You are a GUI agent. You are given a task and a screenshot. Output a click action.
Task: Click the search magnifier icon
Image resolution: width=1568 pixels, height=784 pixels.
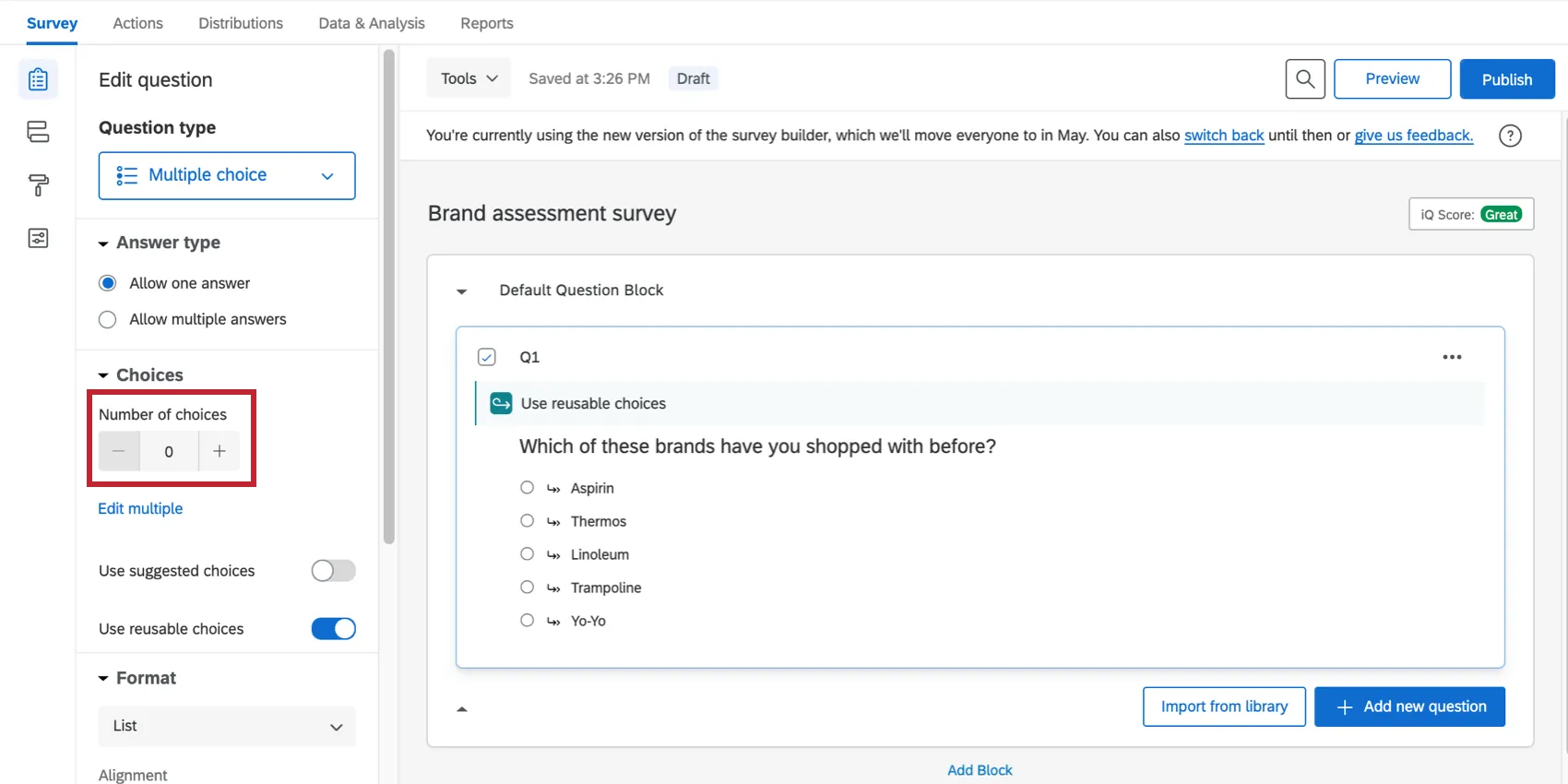1305,79
